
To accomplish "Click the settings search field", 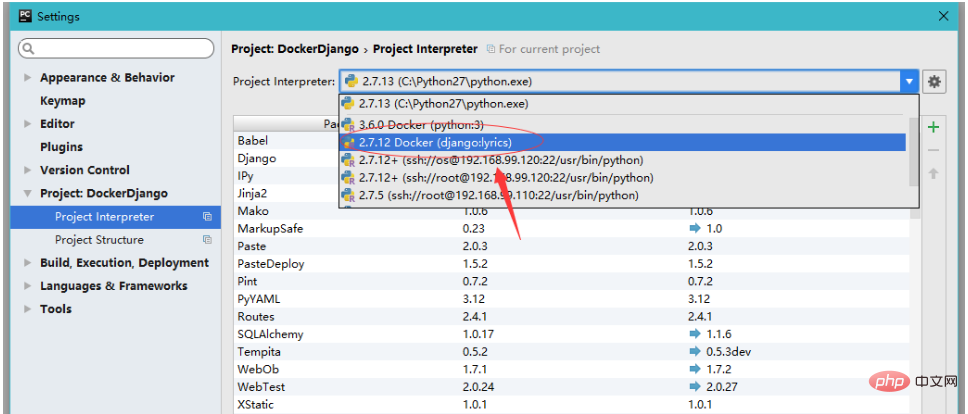I will [116, 49].
